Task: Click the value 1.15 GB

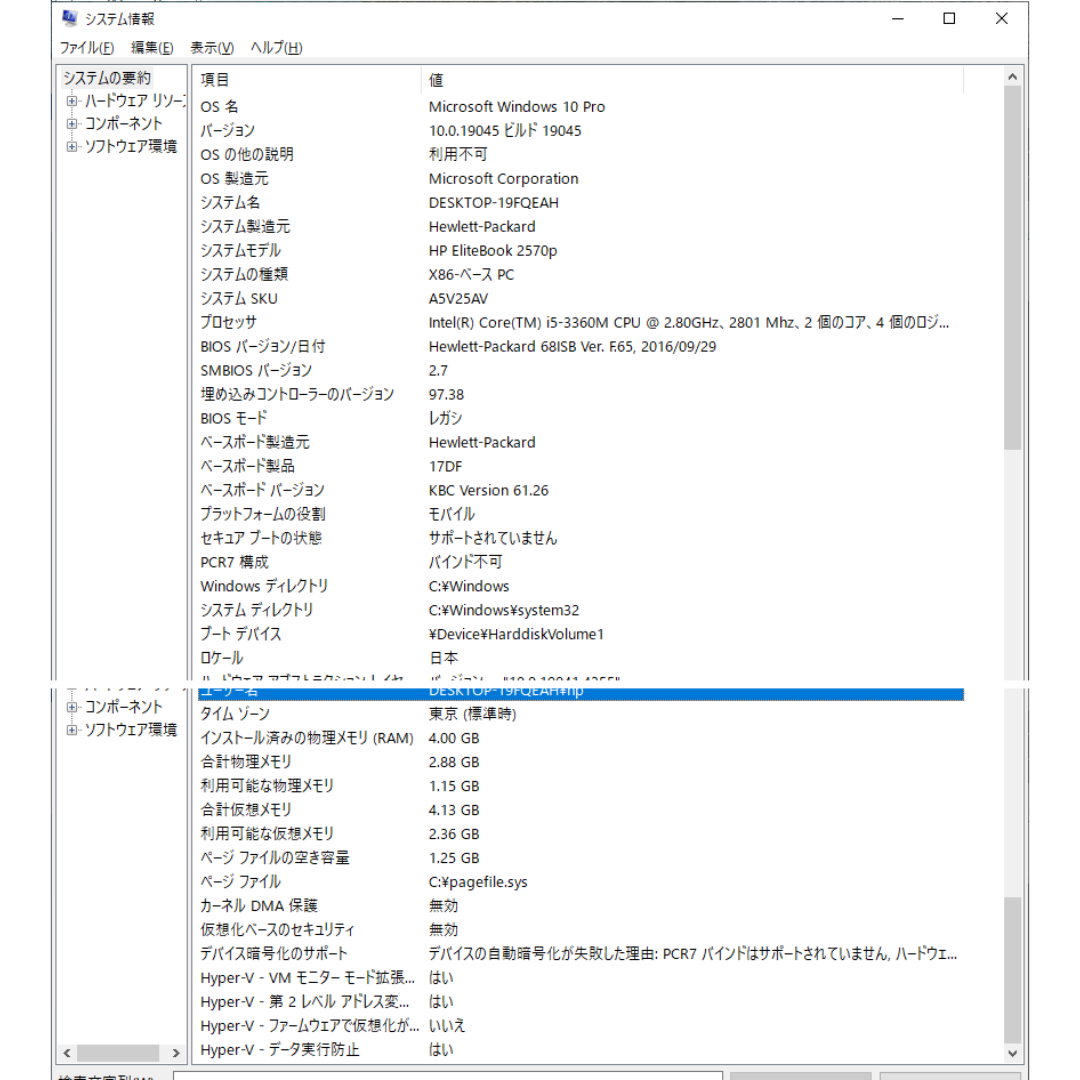Action: pyautogui.click(x=454, y=786)
